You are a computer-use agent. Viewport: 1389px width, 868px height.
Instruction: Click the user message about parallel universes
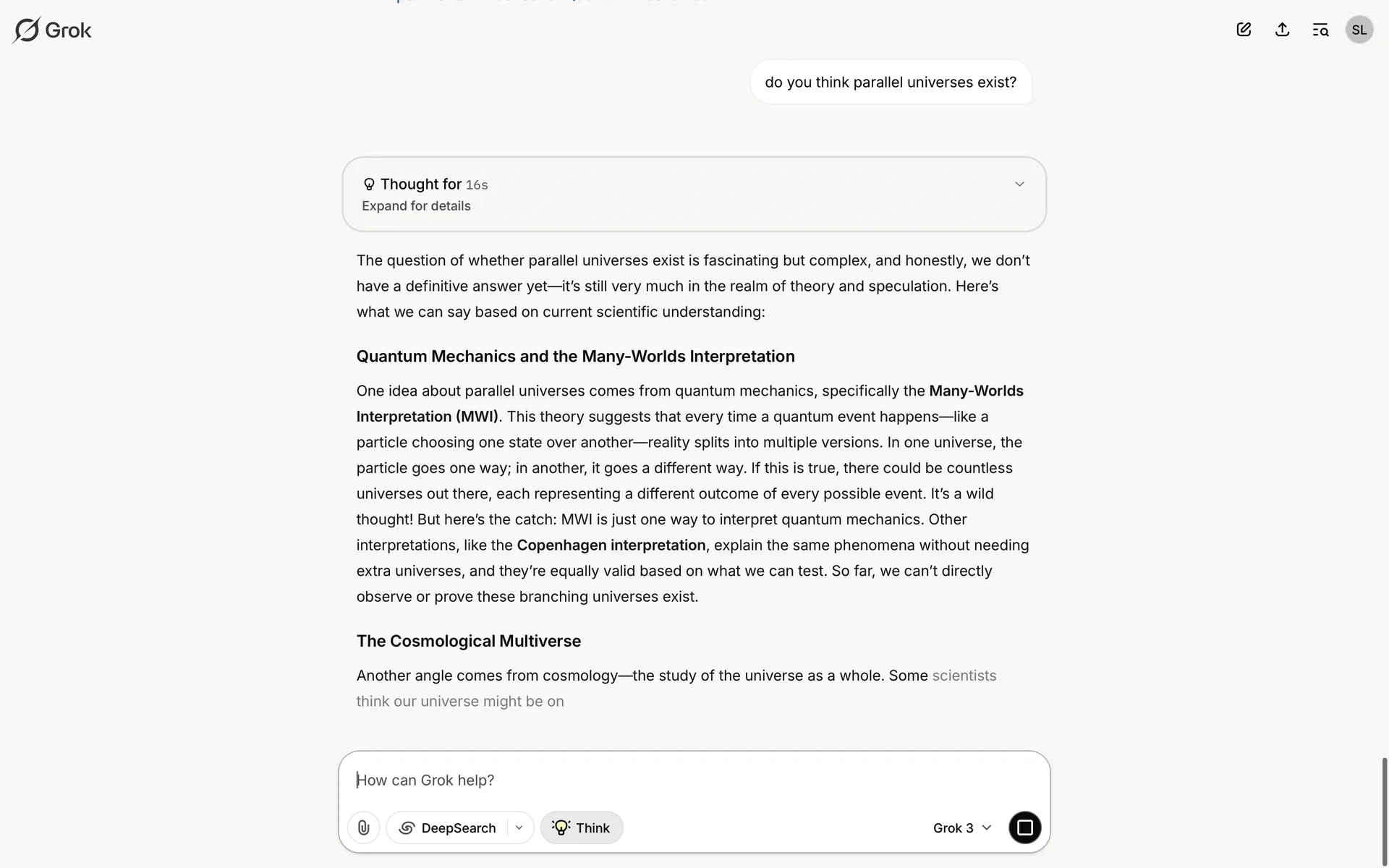[x=890, y=82]
